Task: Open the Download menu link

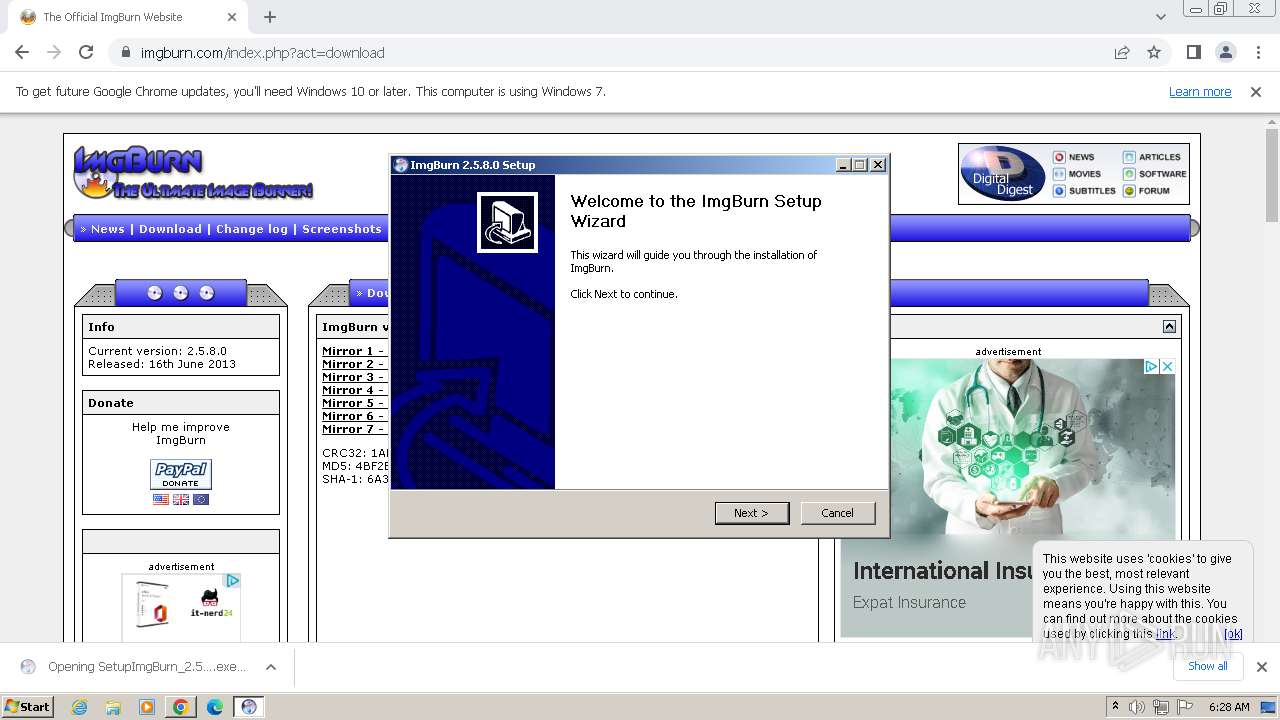Action: [x=170, y=229]
